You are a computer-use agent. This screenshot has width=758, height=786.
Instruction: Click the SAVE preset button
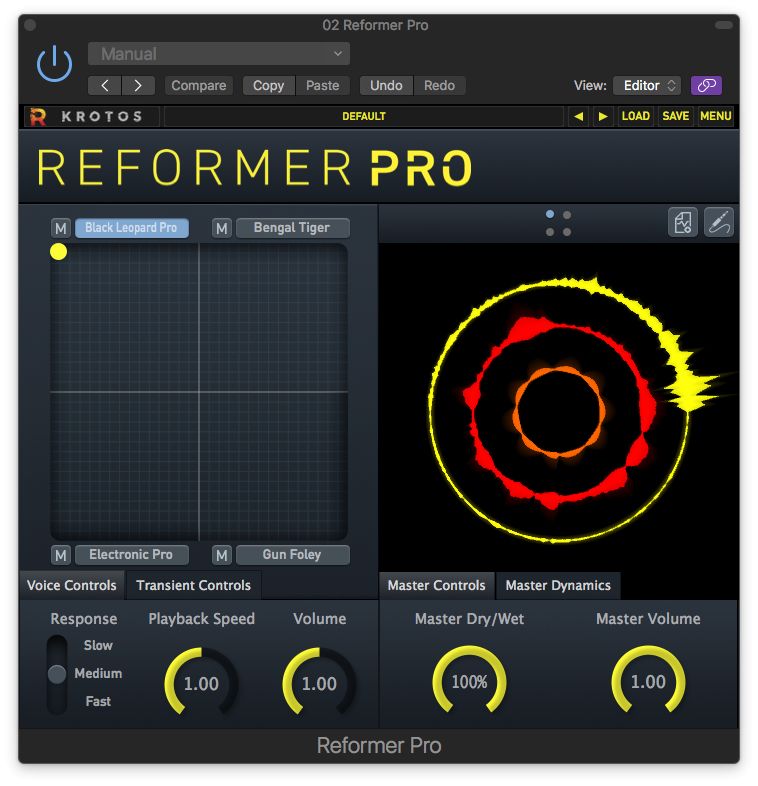click(675, 116)
